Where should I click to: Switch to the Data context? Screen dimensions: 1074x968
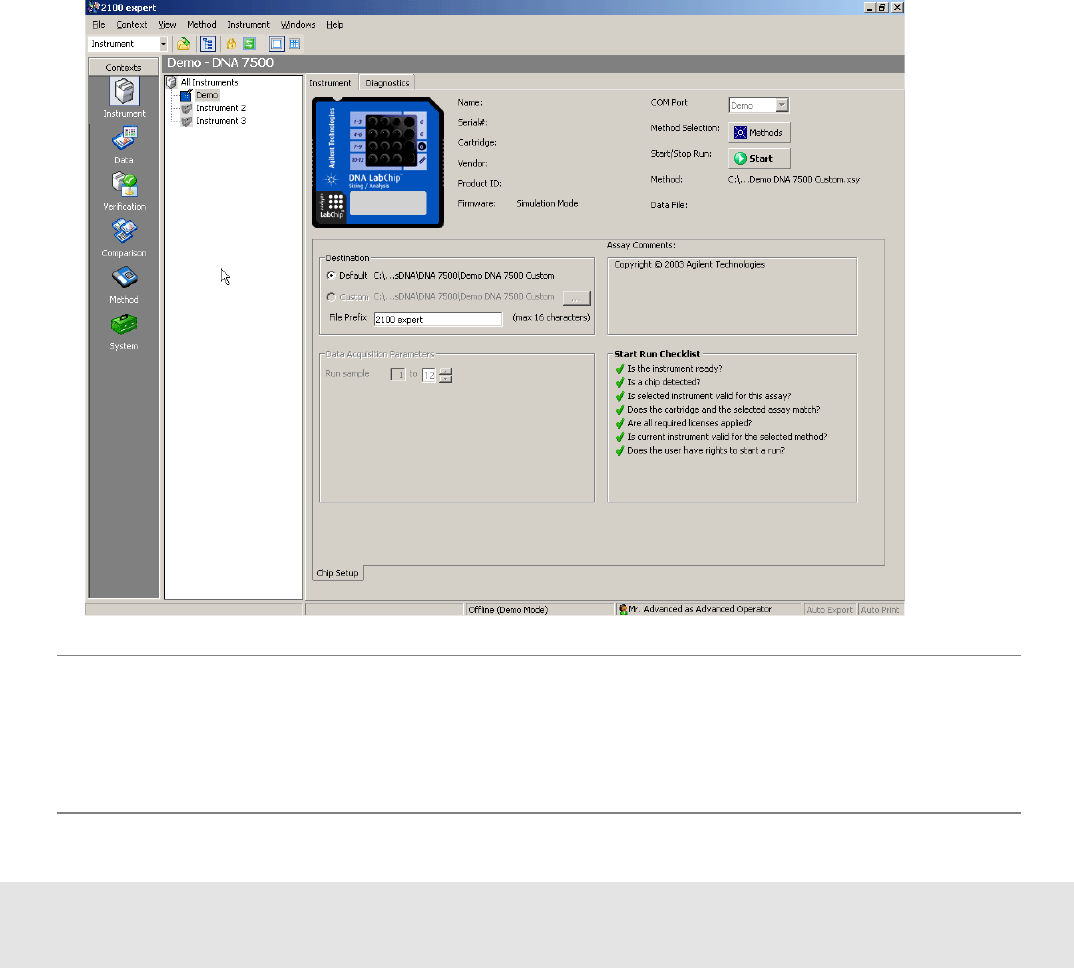pyautogui.click(x=124, y=145)
